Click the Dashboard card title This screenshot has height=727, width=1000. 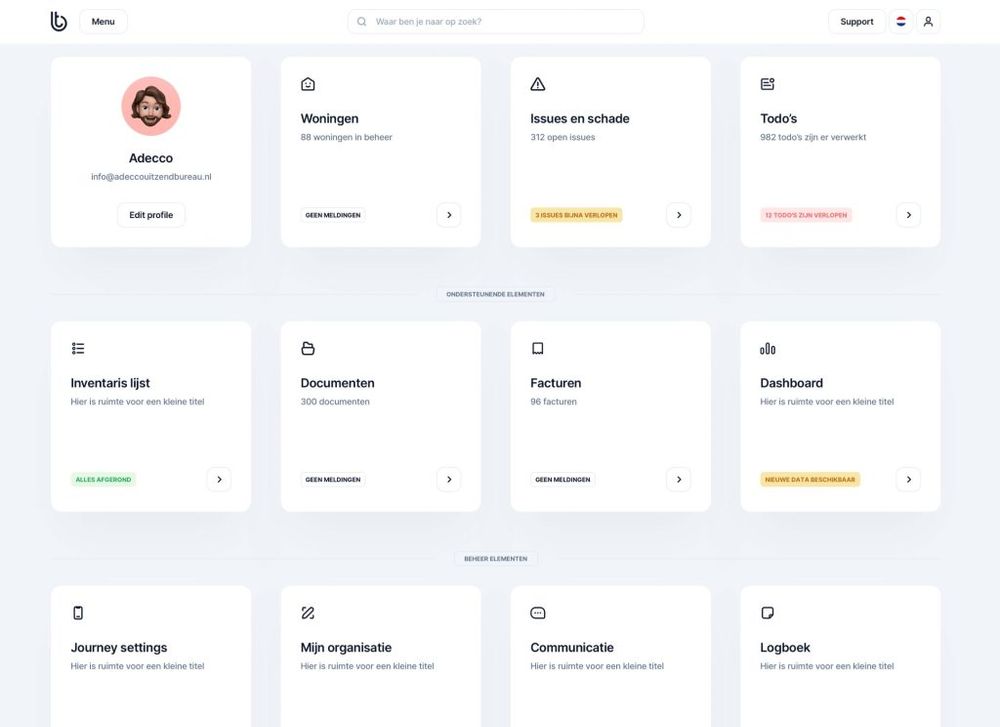point(791,383)
